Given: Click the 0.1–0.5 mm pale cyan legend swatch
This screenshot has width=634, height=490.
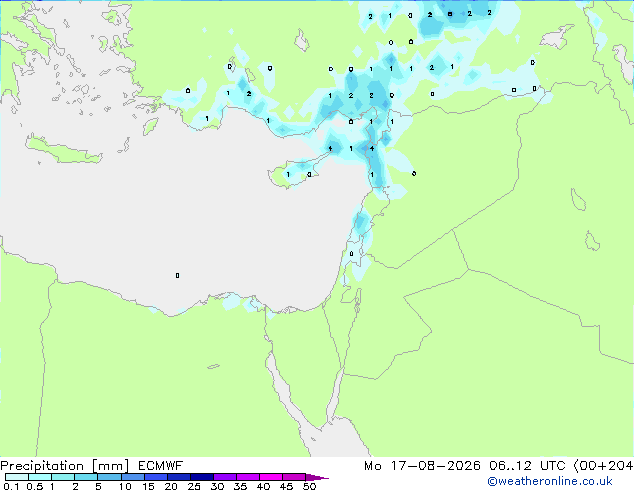Looking at the screenshot, I should [17, 477].
